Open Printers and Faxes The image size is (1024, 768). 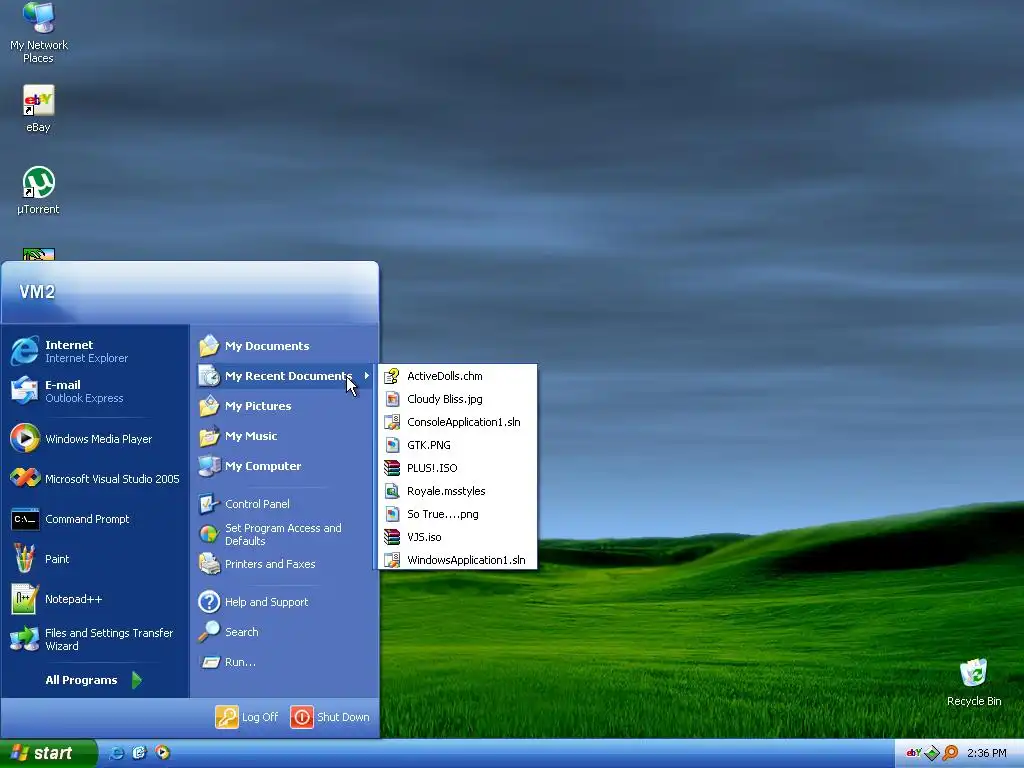point(285,564)
